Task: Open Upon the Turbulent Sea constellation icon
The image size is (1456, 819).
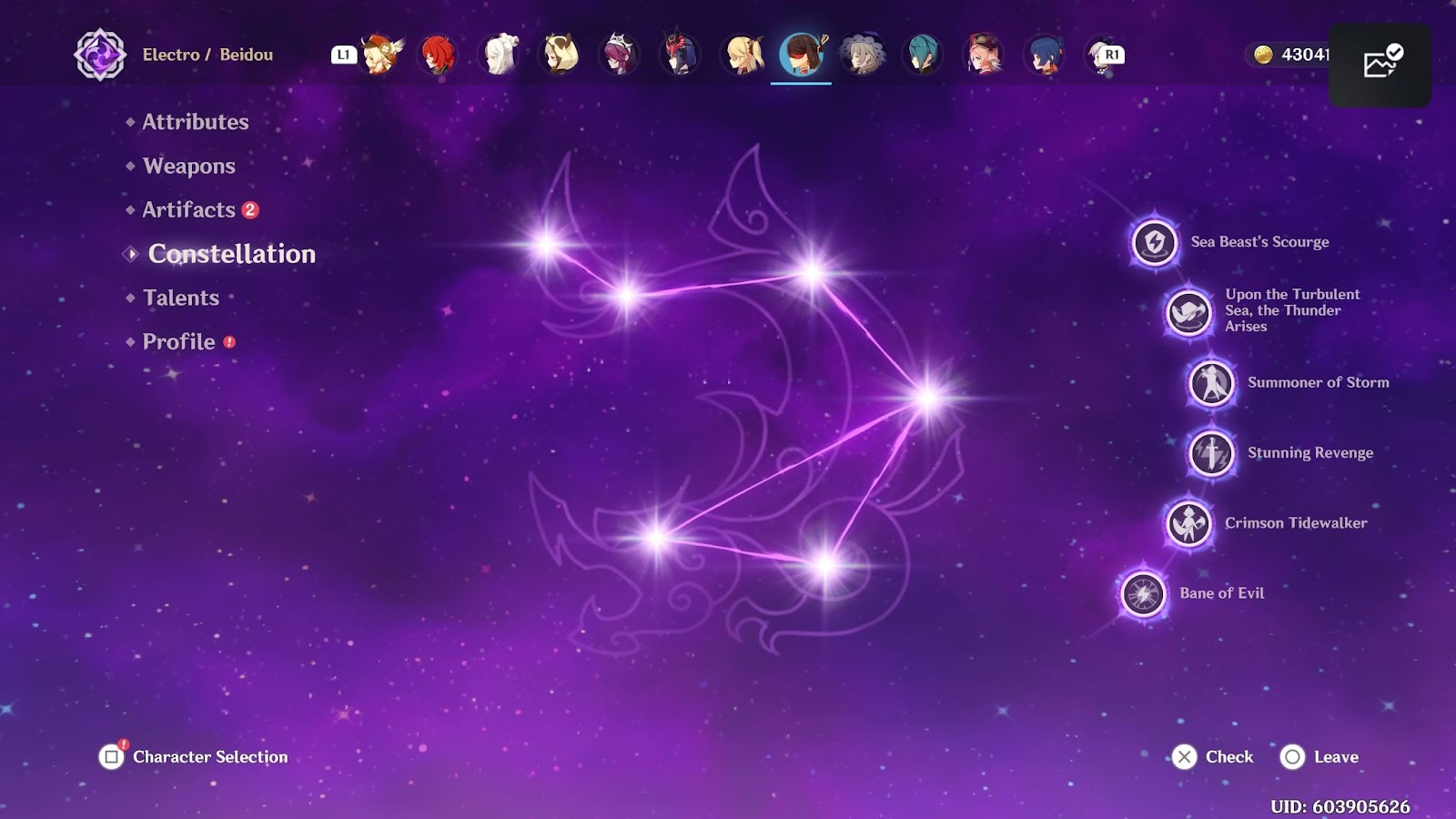Action: click(x=1188, y=312)
